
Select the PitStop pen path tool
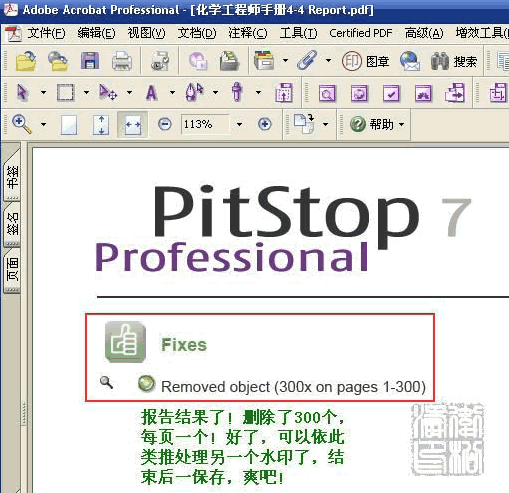(x=194, y=92)
